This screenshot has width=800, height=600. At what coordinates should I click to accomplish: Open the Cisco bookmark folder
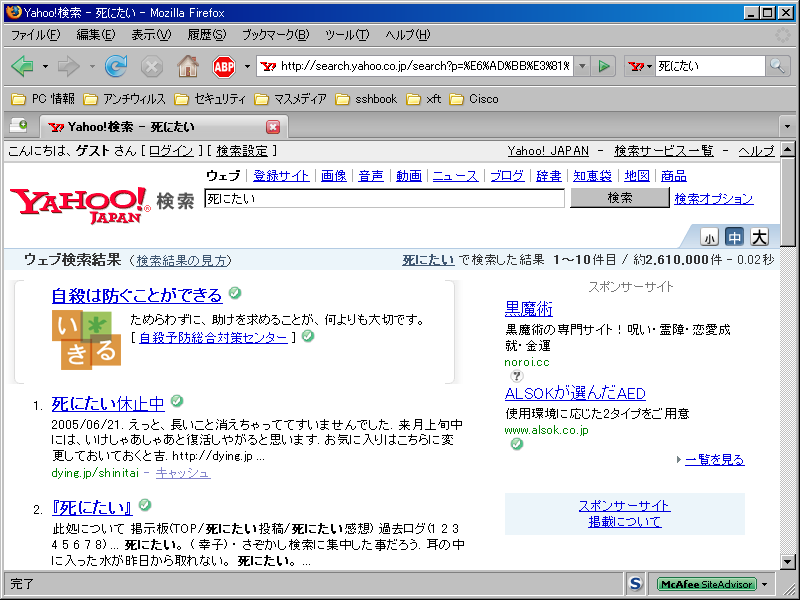(x=474, y=99)
